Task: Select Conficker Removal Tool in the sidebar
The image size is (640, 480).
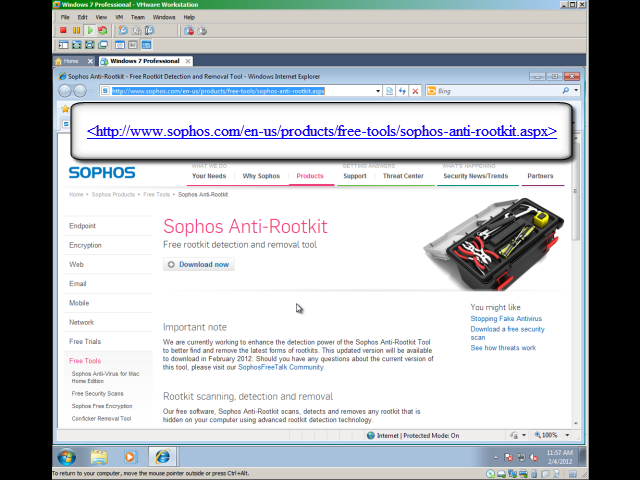Action: point(101,419)
